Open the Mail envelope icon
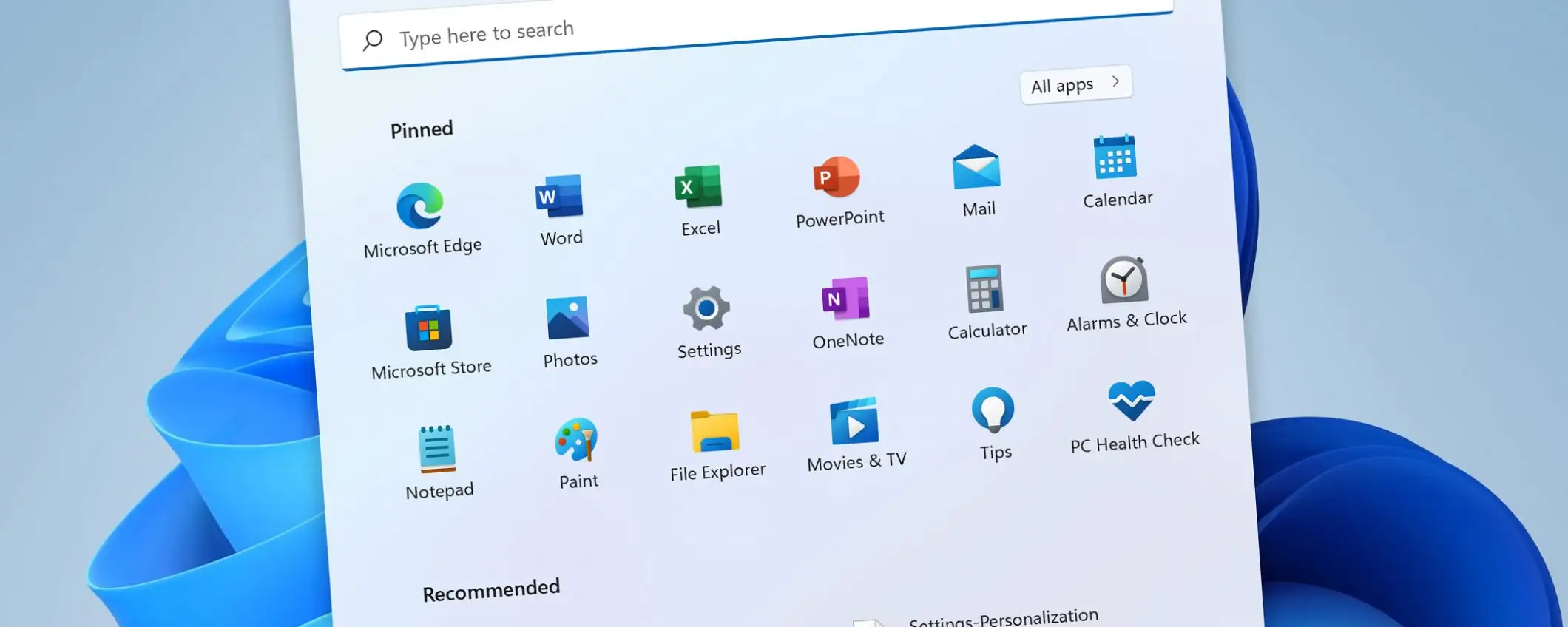 [976, 166]
